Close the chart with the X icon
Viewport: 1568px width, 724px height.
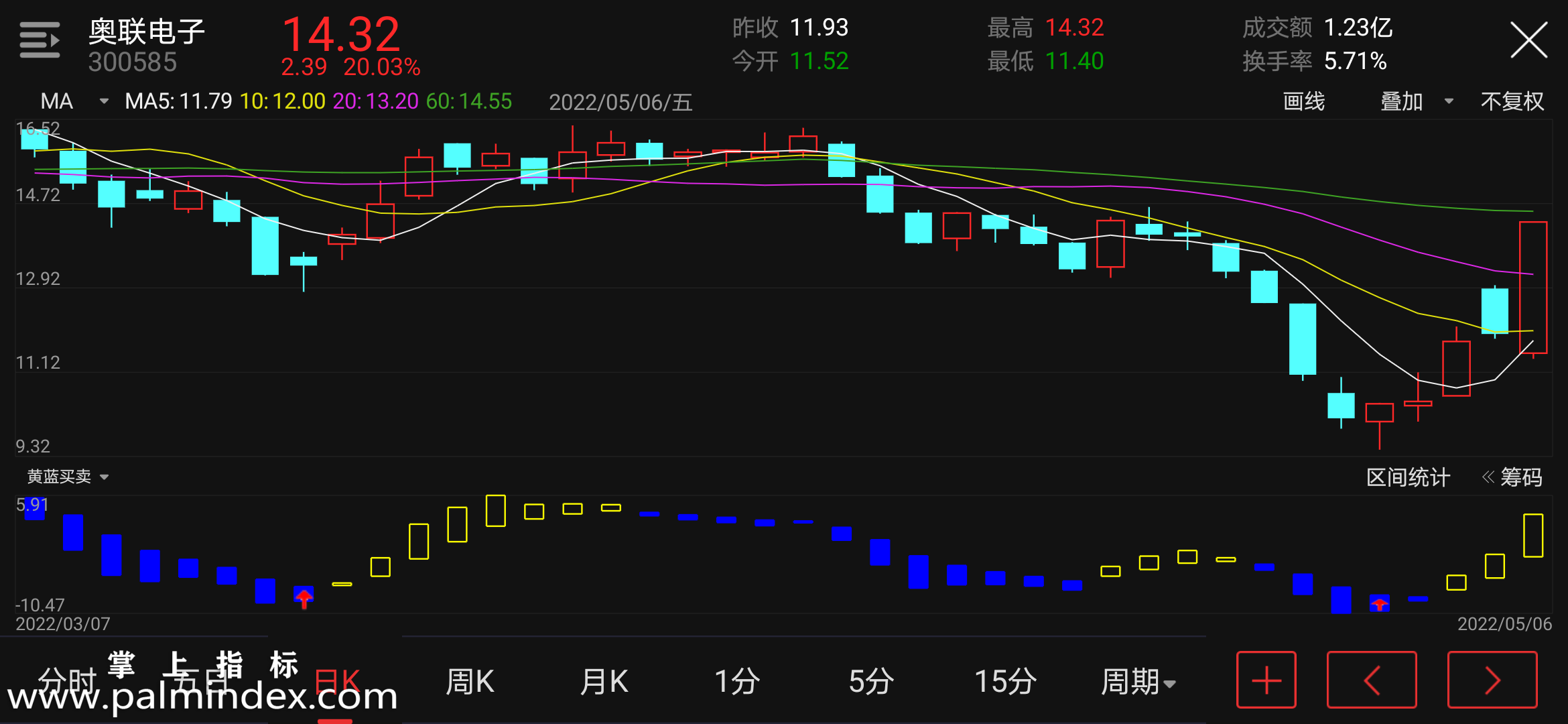click(1528, 40)
